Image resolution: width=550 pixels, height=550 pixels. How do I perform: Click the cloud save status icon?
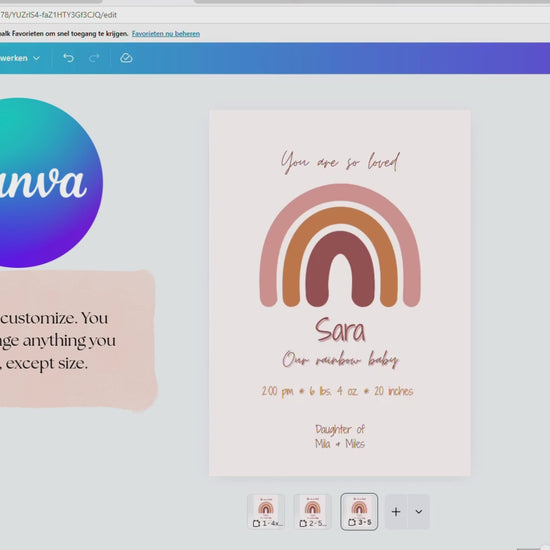point(126,58)
